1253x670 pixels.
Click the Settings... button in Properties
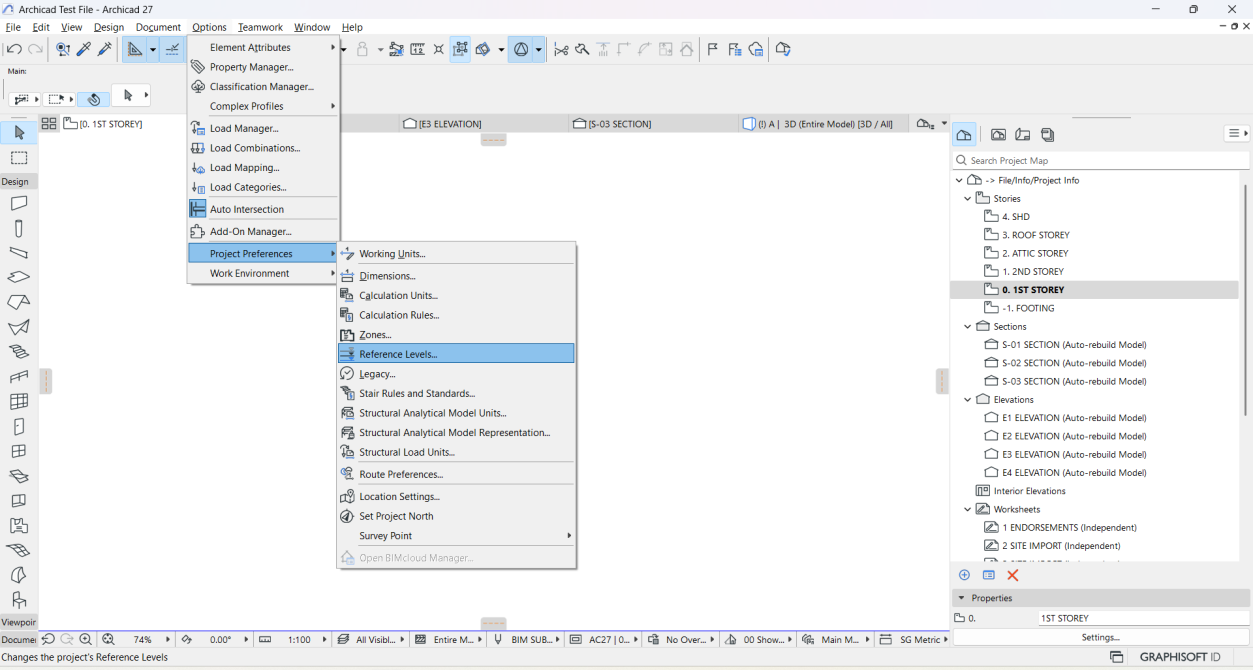(x=1100, y=637)
